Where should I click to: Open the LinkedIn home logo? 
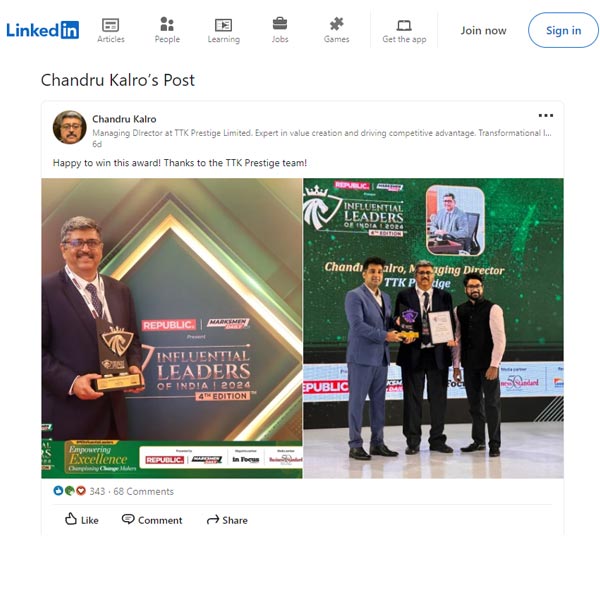pyautogui.click(x=42, y=30)
